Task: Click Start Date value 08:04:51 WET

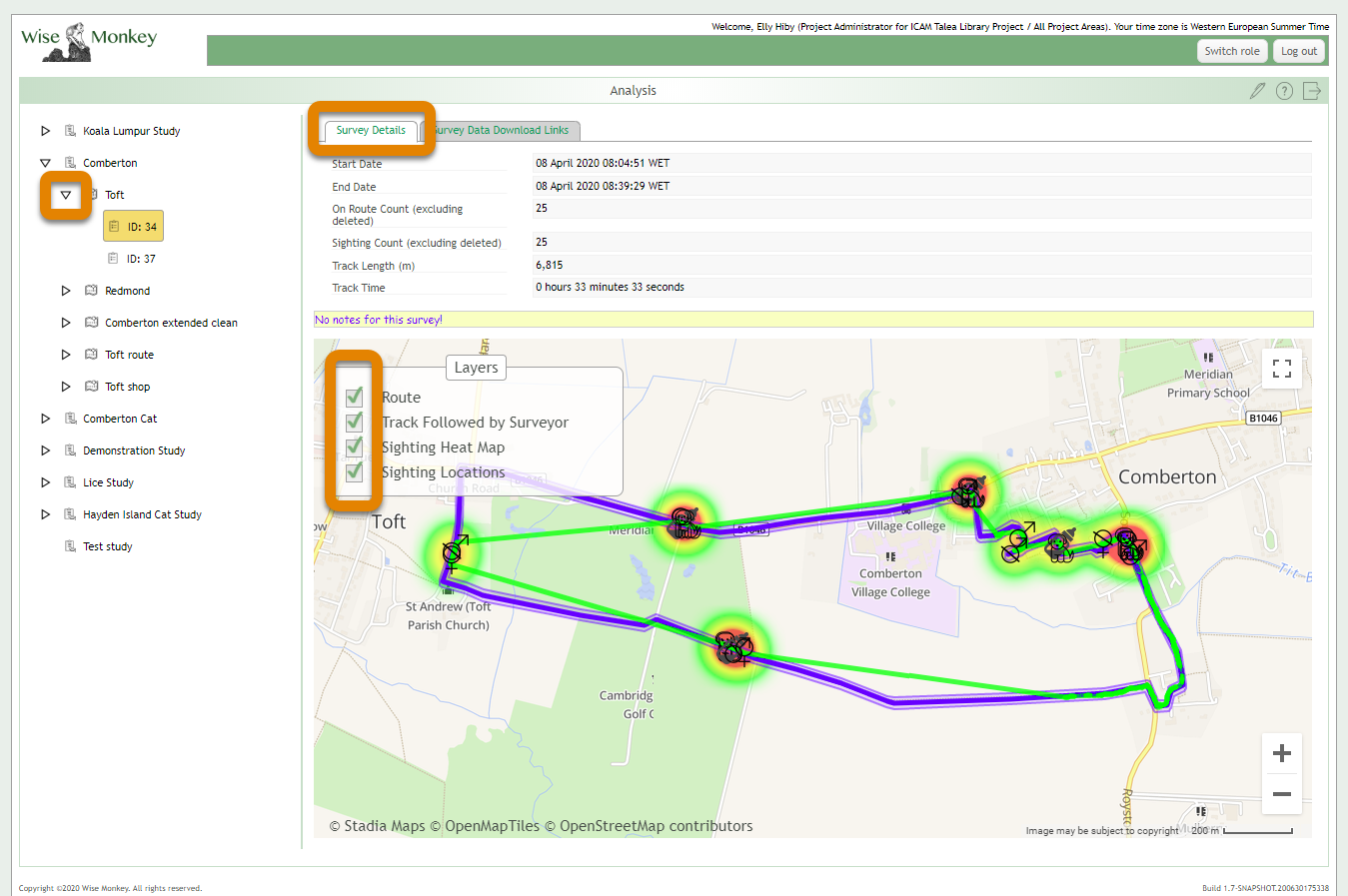Action: [x=921, y=163]
